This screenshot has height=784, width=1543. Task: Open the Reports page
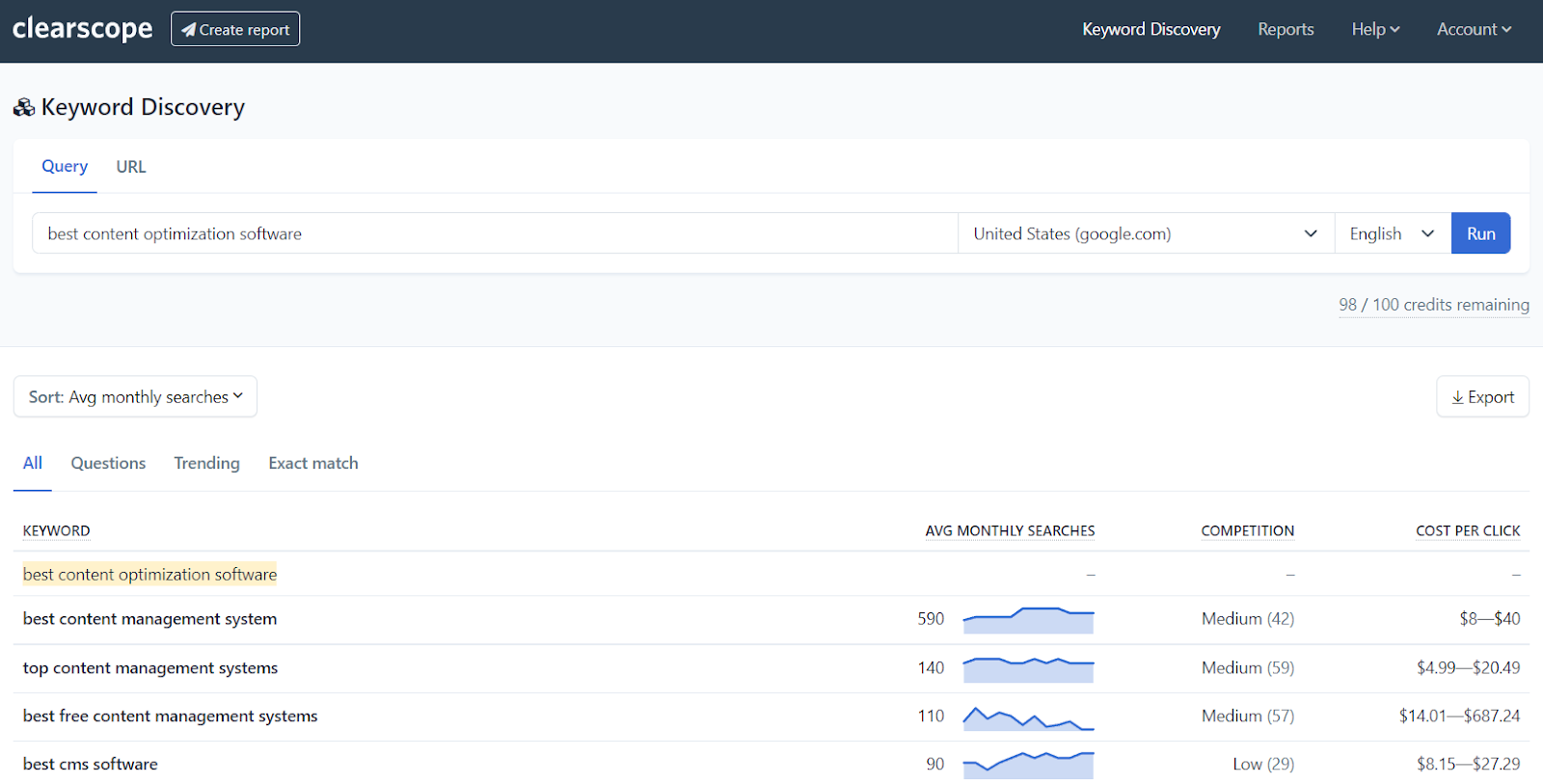click(x=1286, y=29)
